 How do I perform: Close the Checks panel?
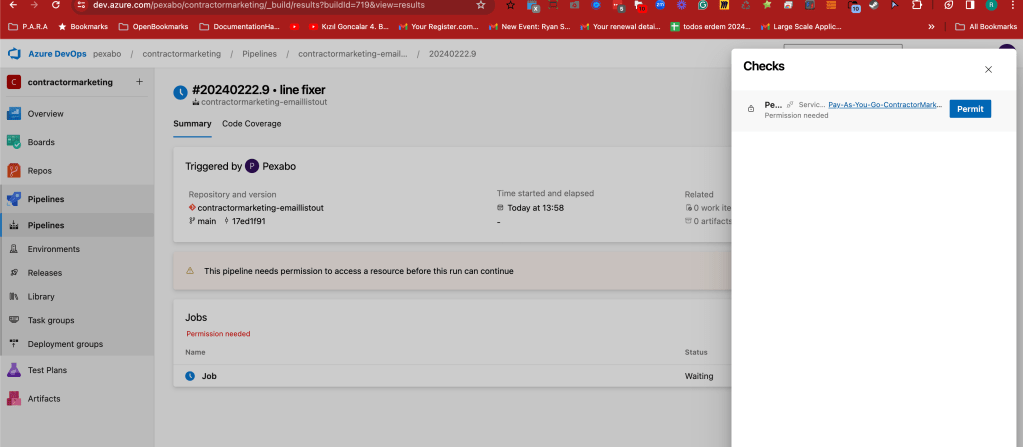pyautogui.click(x=988, y=69)
